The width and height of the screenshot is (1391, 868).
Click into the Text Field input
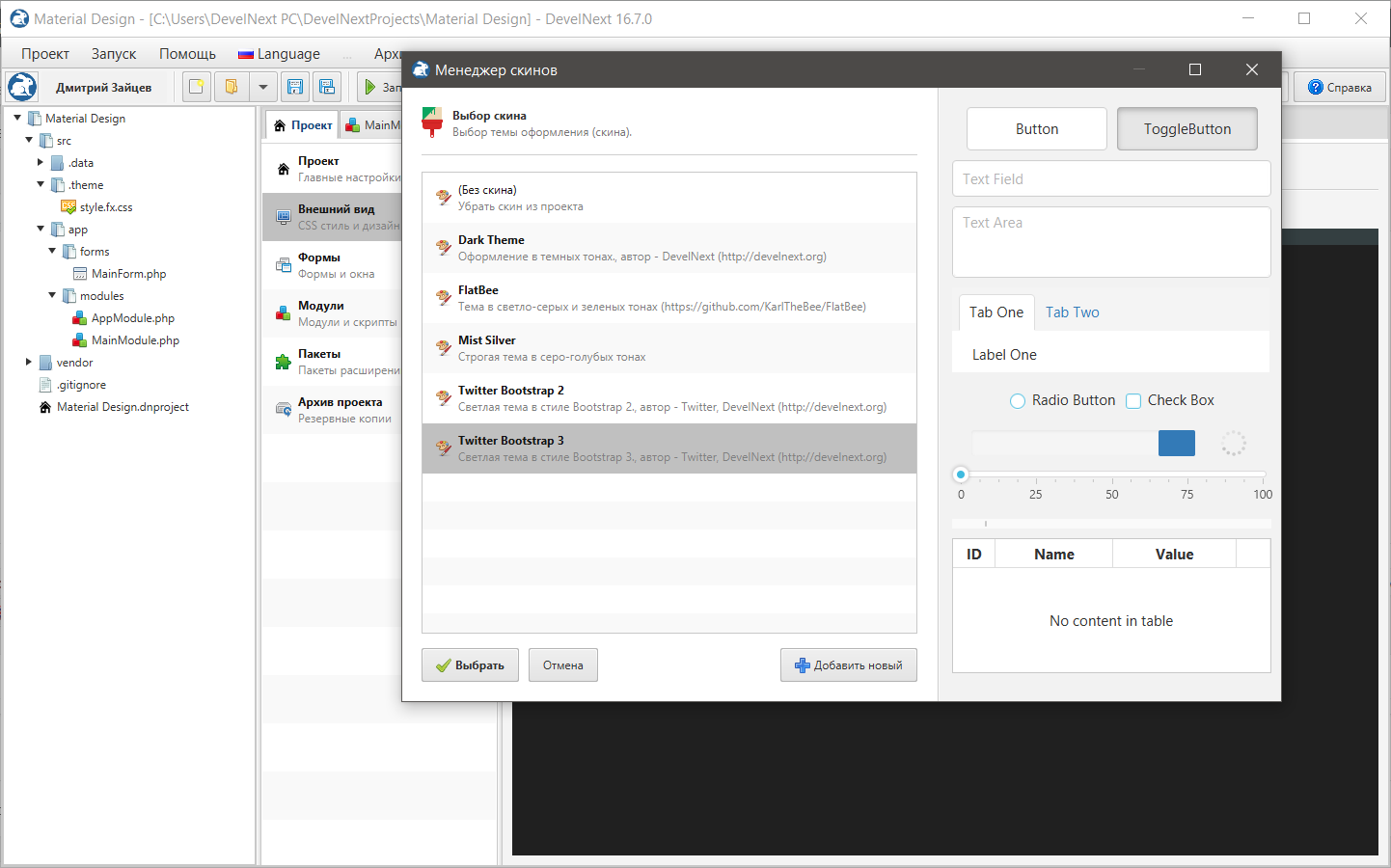(1110, 179)
